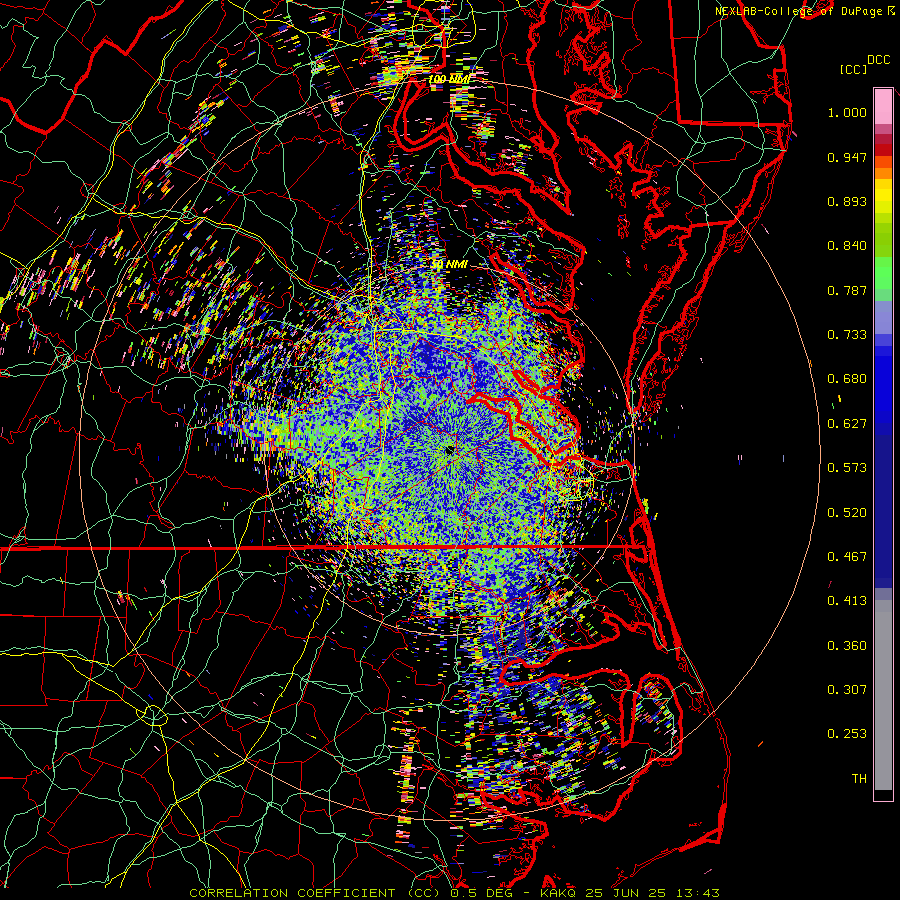Click the radar site at the sweep center
Screen dimensions: 900x900
[x=450, y=451]
